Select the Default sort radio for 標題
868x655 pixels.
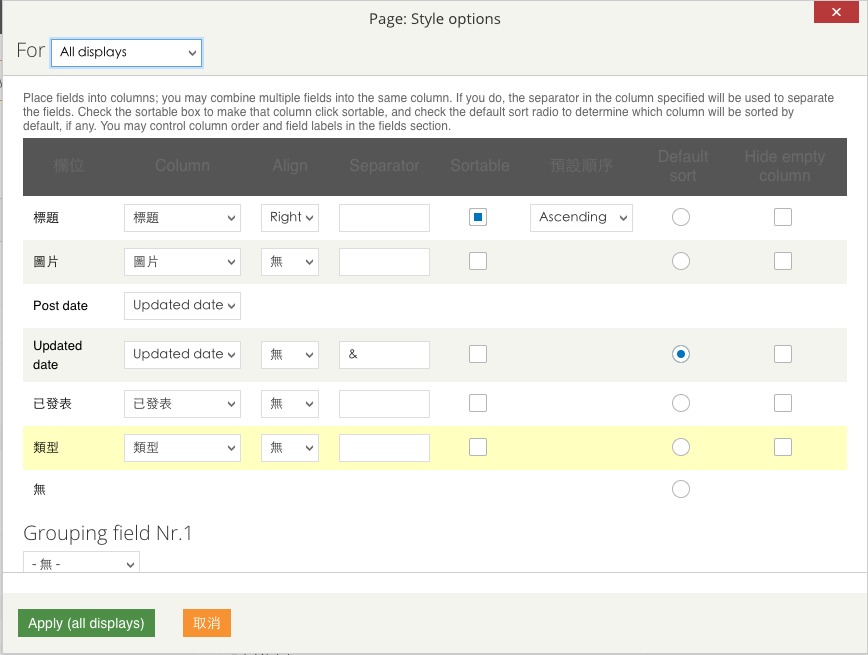681,217
